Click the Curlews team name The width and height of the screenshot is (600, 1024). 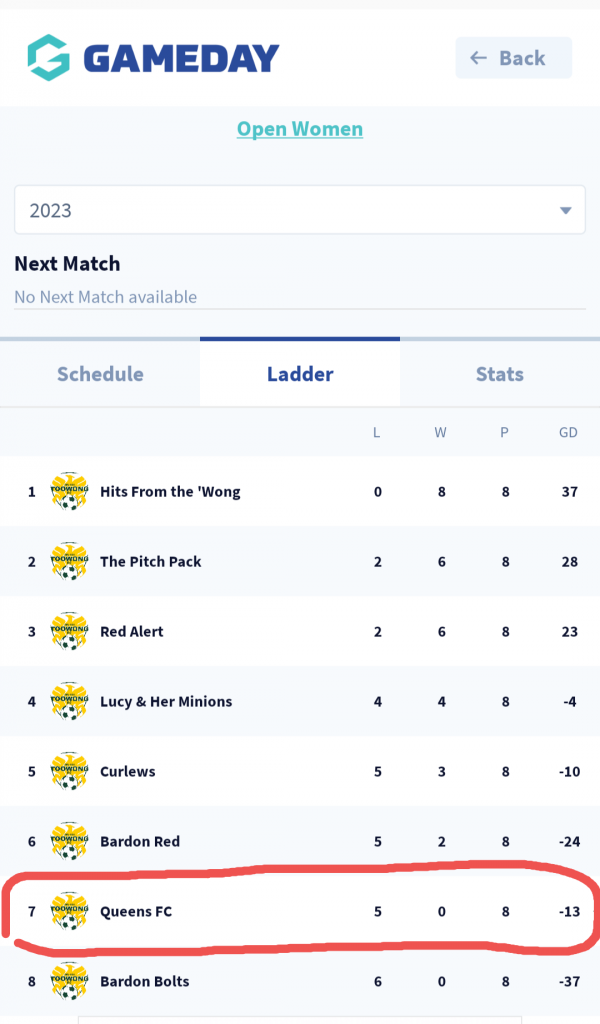point(128,771)
